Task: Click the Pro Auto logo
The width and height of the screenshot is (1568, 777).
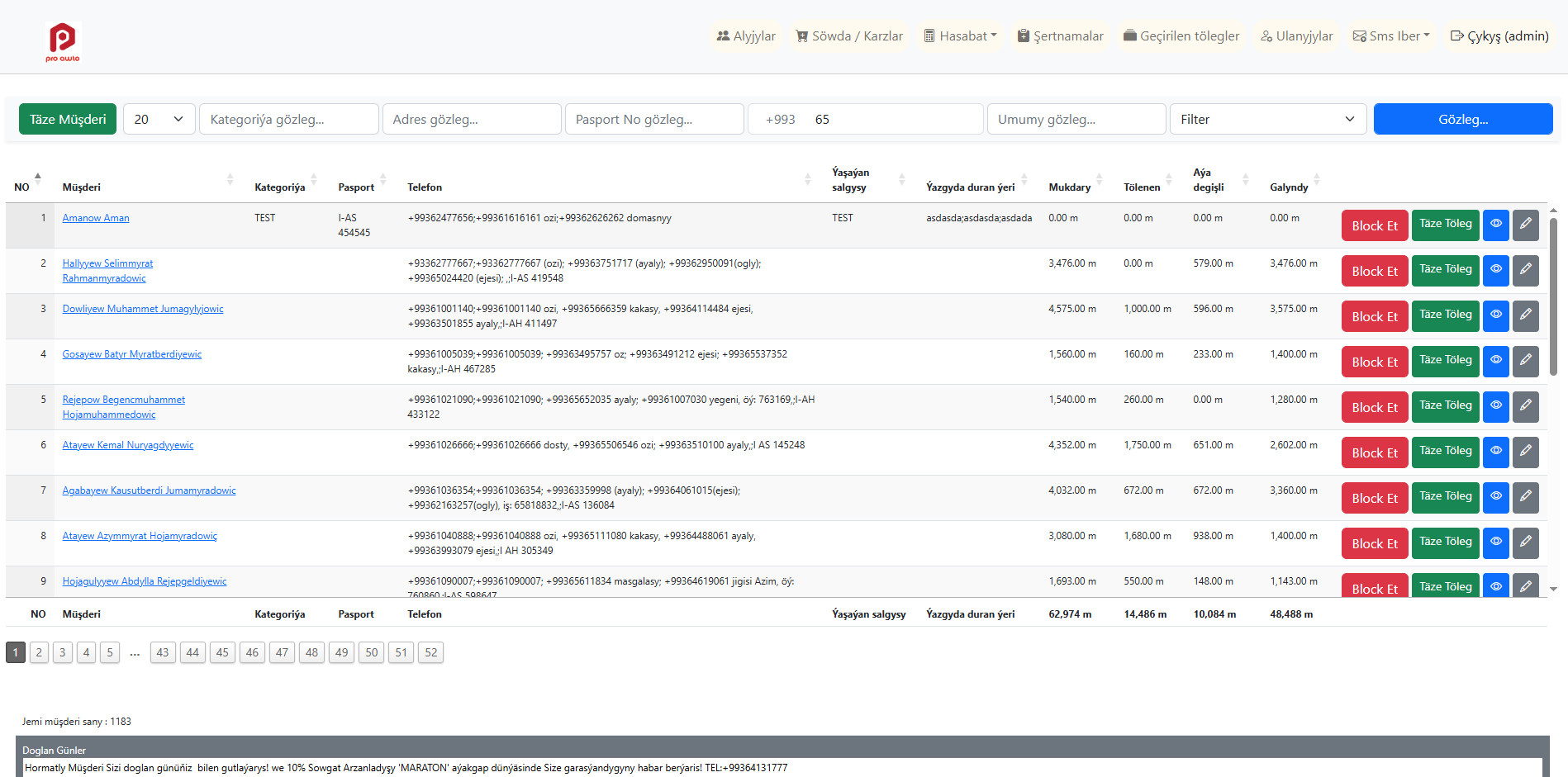Action: point(63,41)
